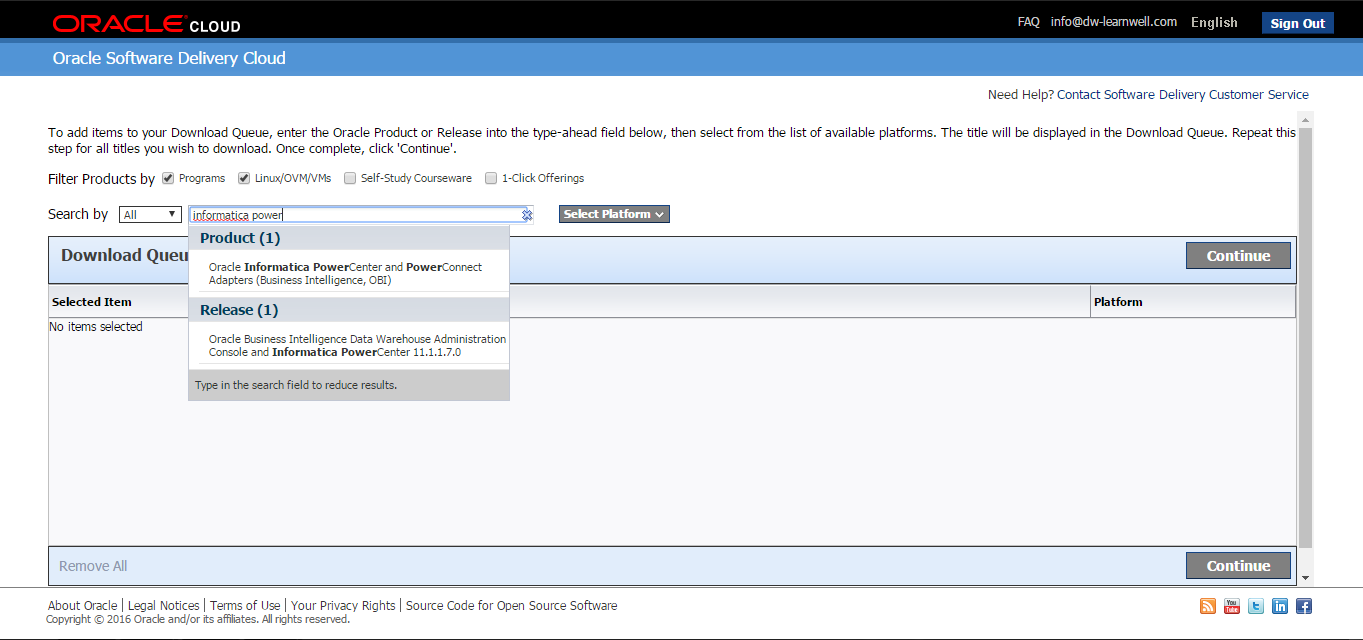The width and height of the screenshot is (1363, 640).
Task: Select Oracle Informatica PowerCenter and PowerConnect Adapters product
Action: (349, 274)
